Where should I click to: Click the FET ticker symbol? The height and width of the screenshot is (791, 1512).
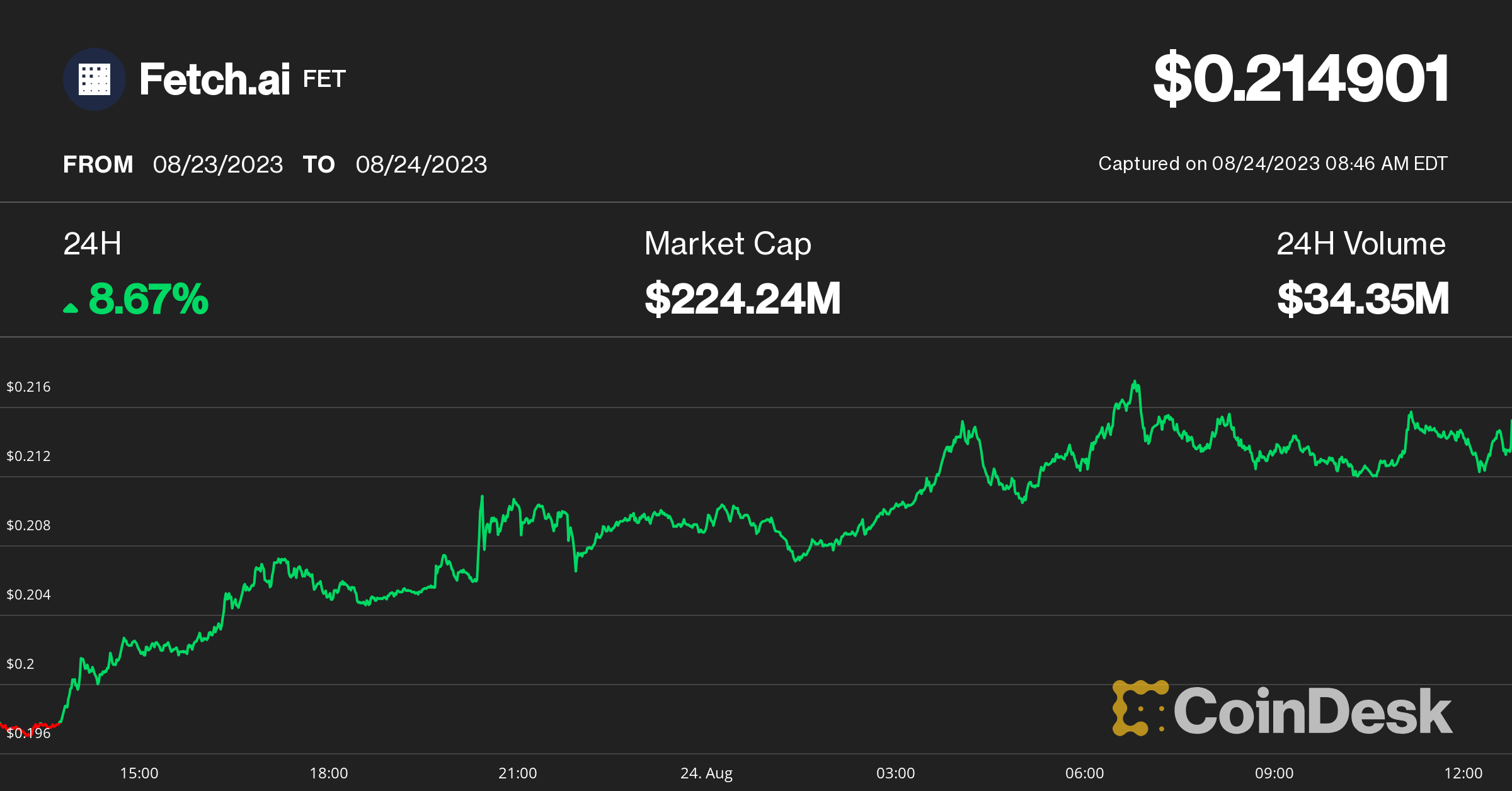[324, 79]
